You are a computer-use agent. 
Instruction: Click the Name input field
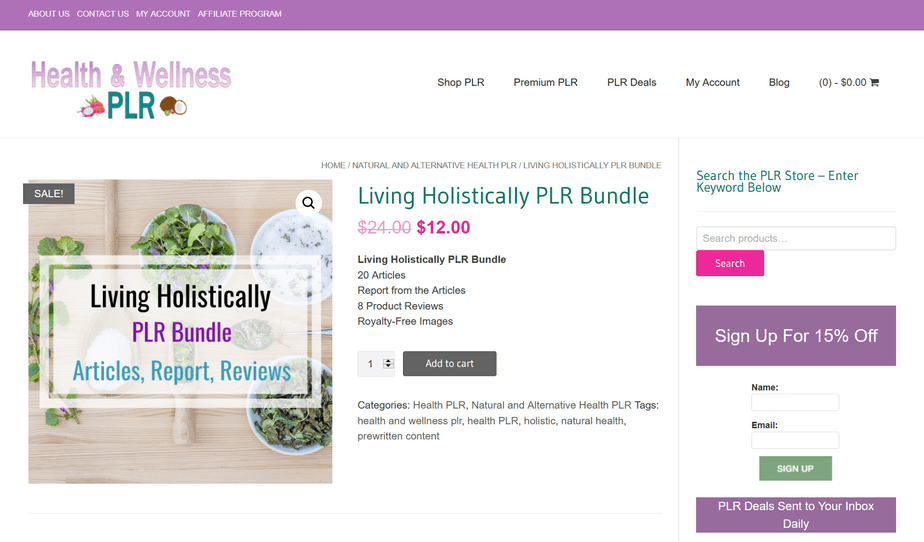click(795, 402)
